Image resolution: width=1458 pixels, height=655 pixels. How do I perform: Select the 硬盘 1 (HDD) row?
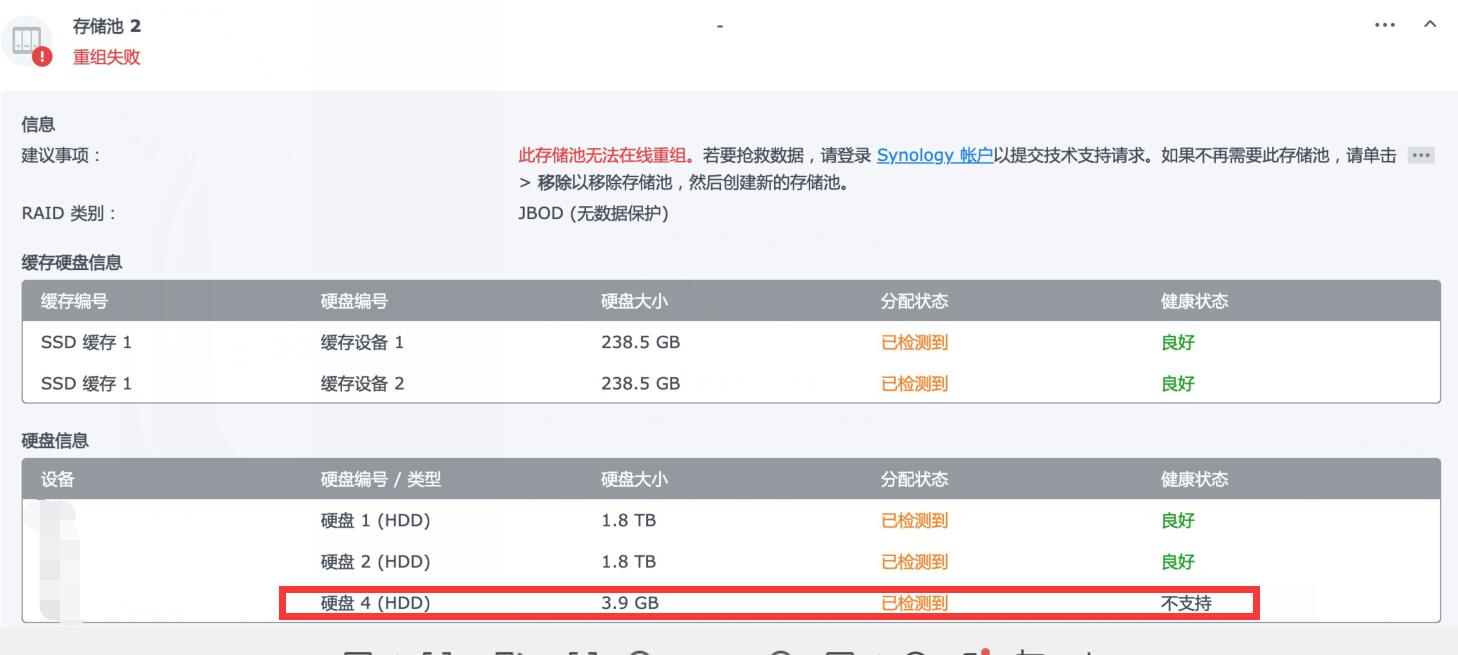tap(375, 520)
